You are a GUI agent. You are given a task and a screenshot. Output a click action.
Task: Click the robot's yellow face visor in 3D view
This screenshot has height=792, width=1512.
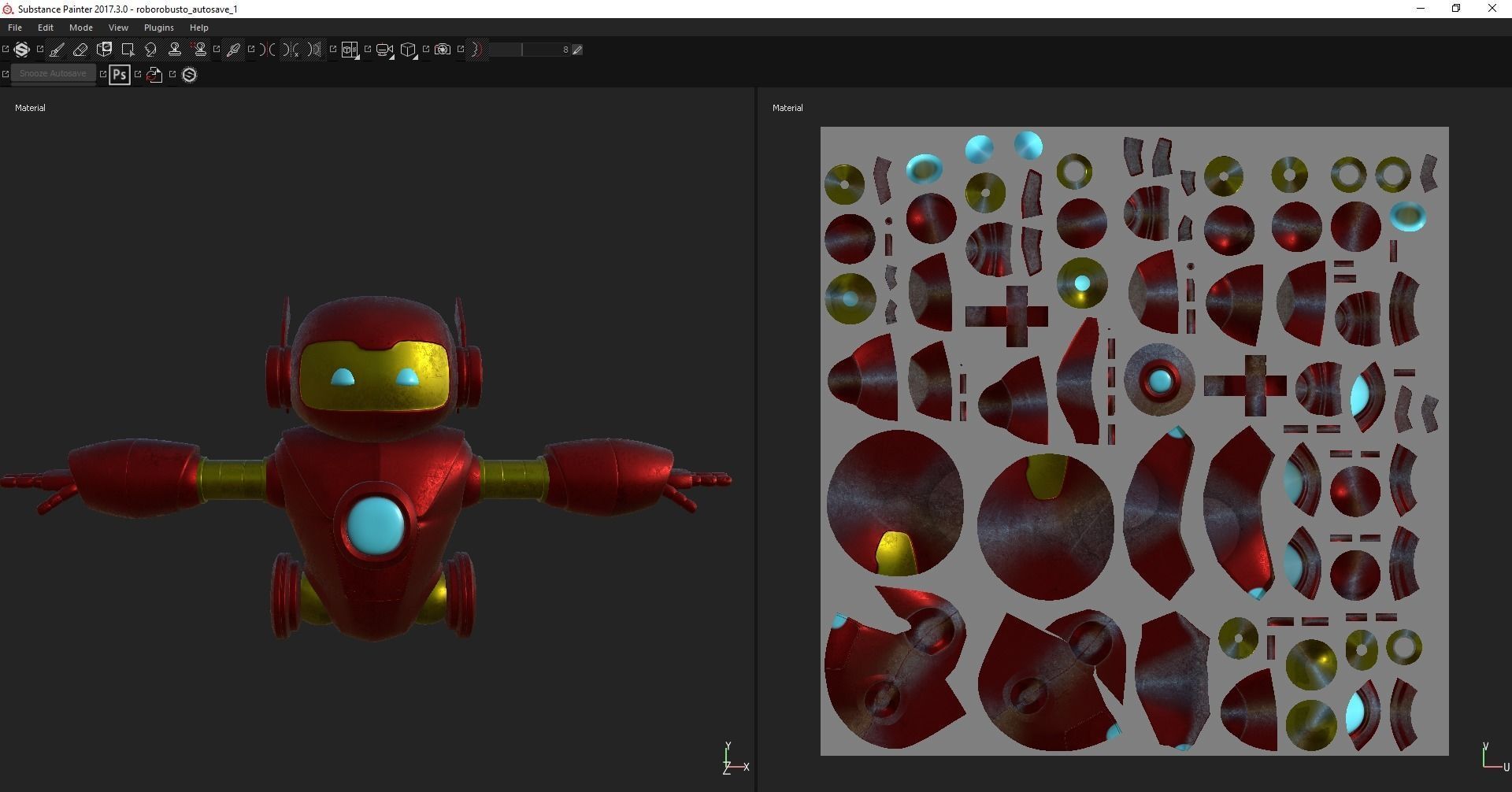[x=375, y=376]
